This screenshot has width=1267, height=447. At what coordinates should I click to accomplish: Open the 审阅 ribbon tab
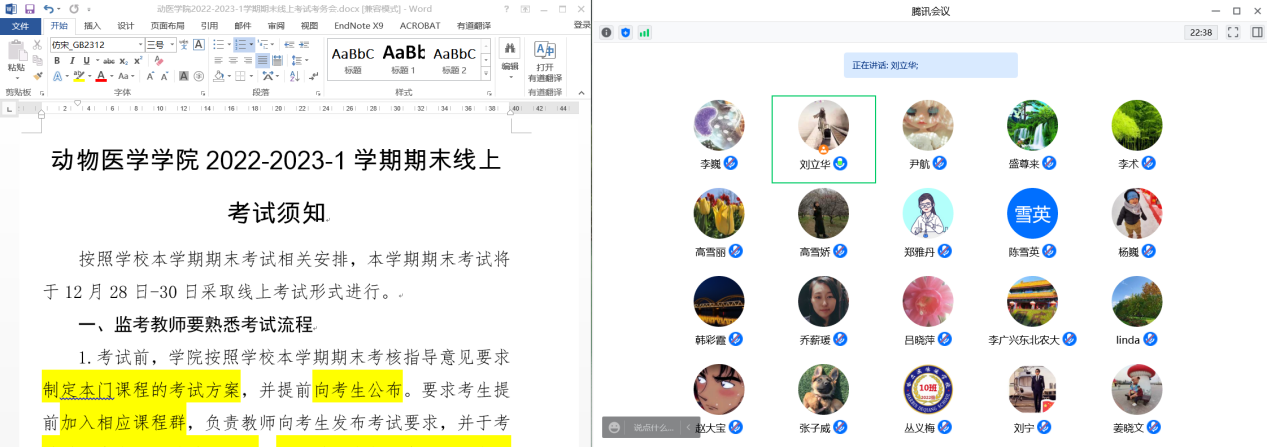click(276, 26)
